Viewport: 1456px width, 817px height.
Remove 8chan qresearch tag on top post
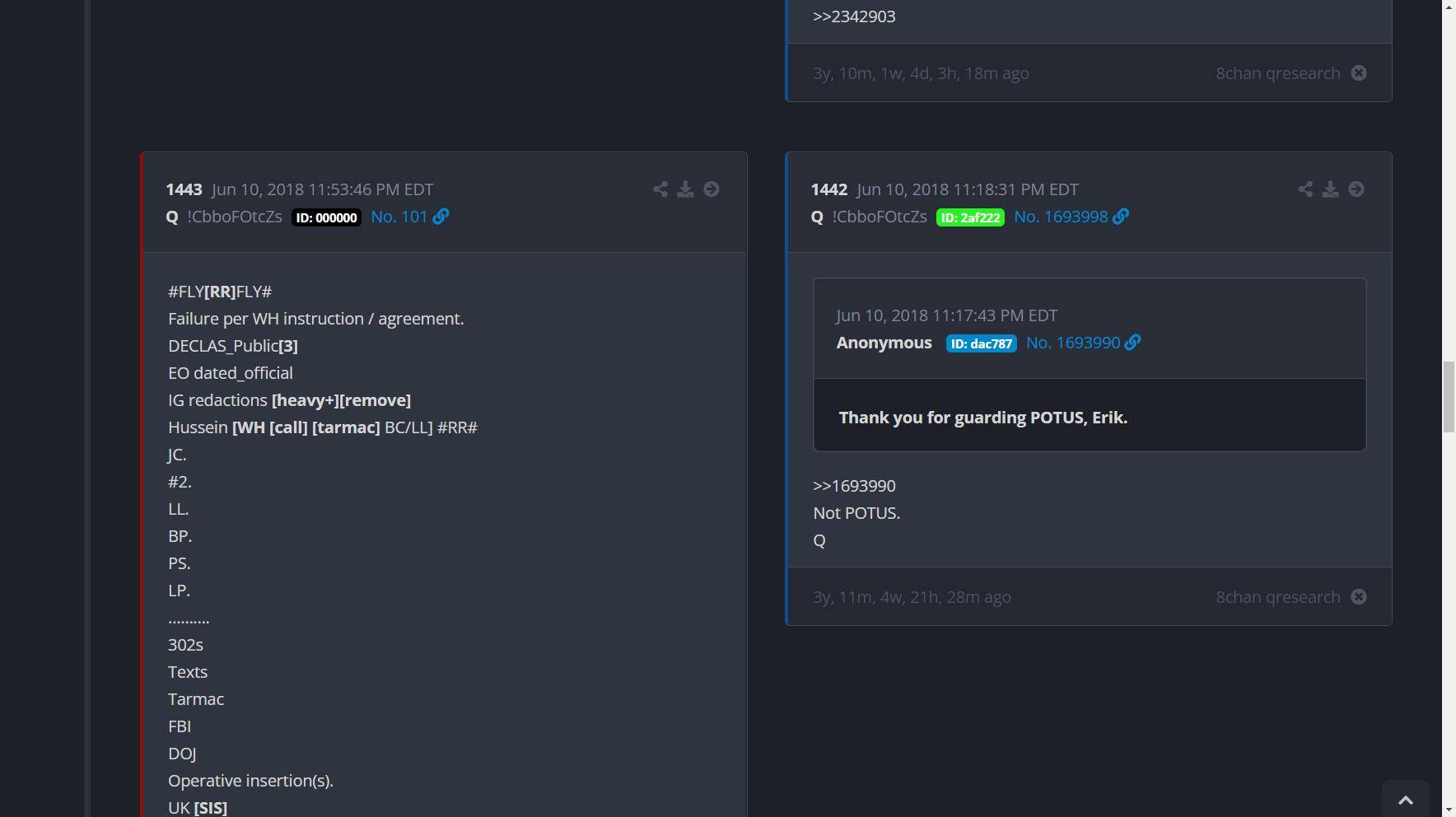[1359, 73]
